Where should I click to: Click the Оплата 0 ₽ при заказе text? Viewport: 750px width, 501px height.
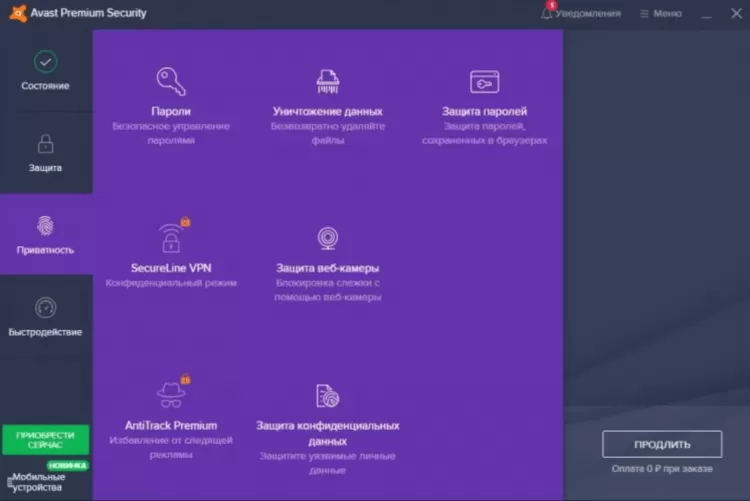pyautogui.click(x=662, y=469)
